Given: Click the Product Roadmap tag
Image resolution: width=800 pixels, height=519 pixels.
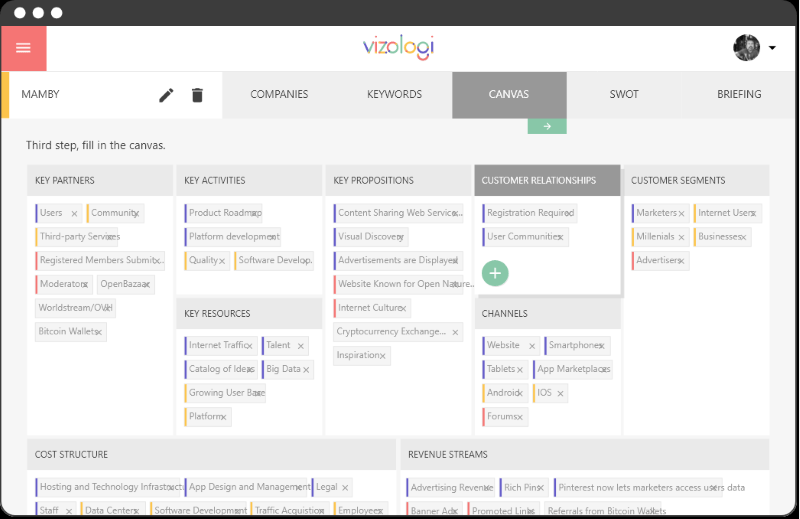Looking at the screenshot, I should pyautogui.click(x=223, y=213).
